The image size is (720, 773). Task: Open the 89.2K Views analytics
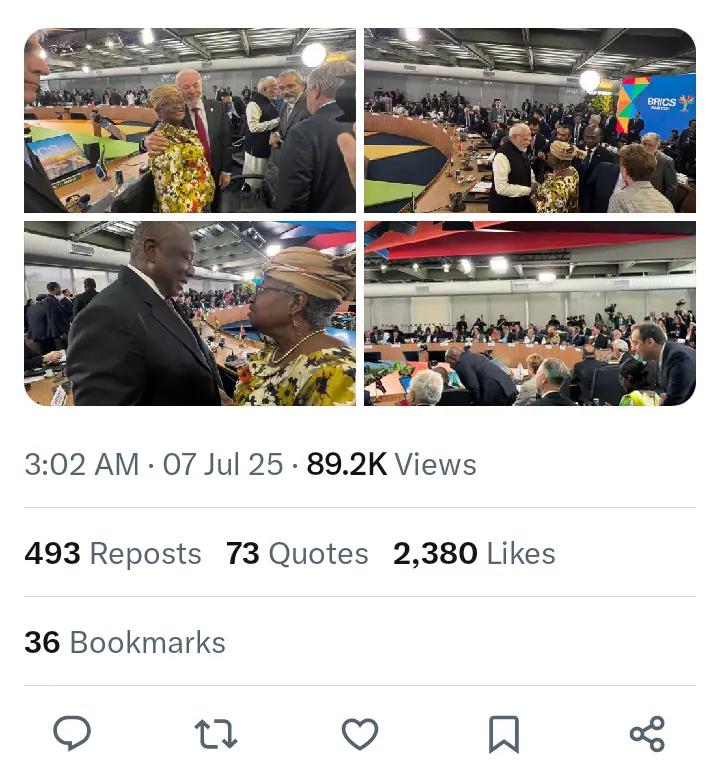click(x=392, y=464)
